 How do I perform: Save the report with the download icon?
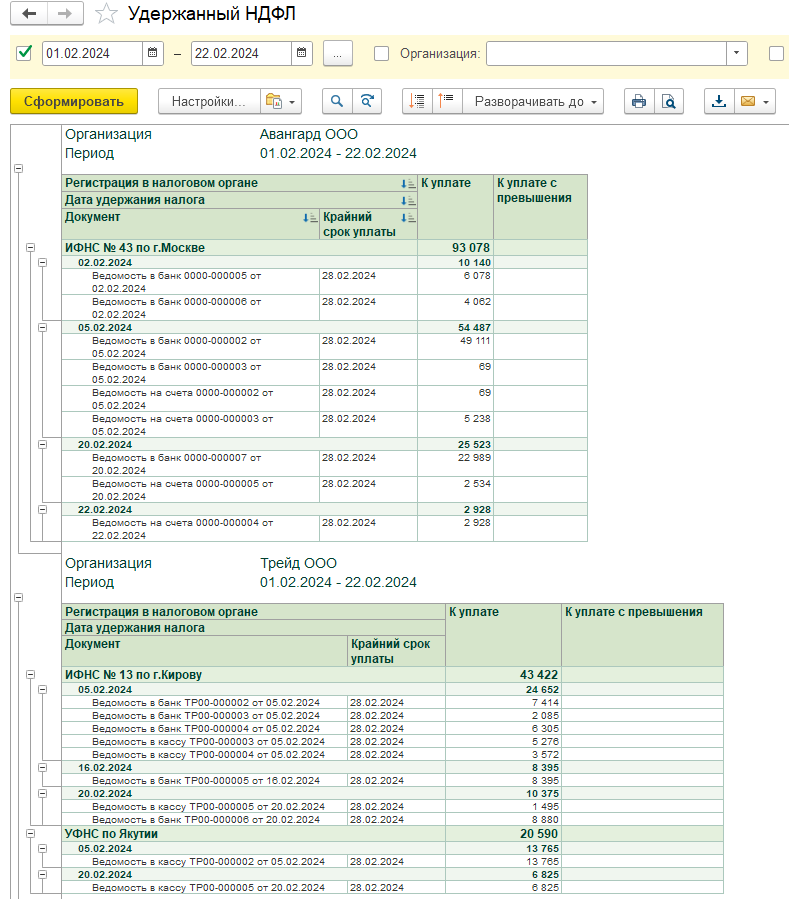coord(719,101)
